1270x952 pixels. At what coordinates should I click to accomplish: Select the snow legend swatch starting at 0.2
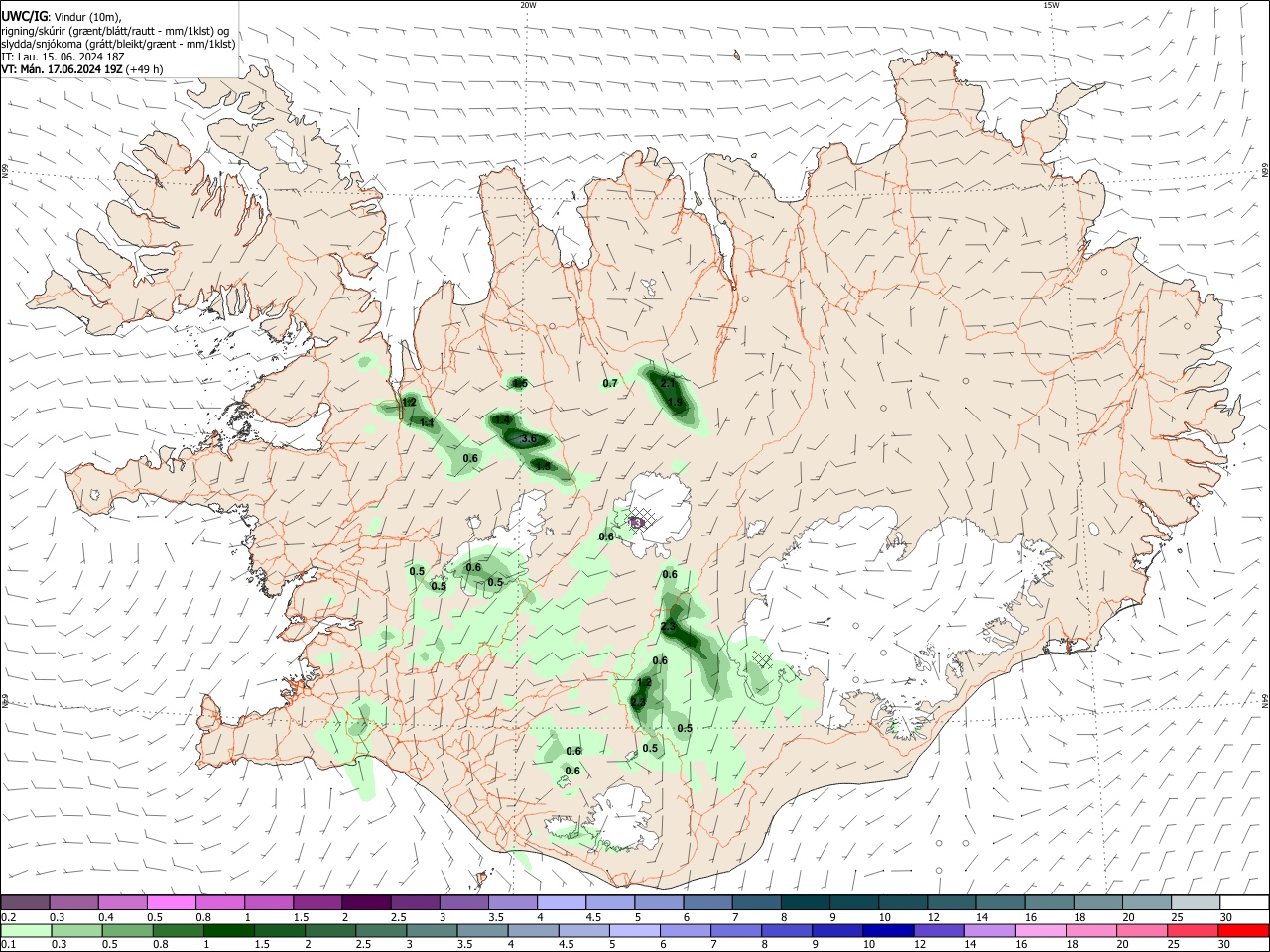[25, 902]
